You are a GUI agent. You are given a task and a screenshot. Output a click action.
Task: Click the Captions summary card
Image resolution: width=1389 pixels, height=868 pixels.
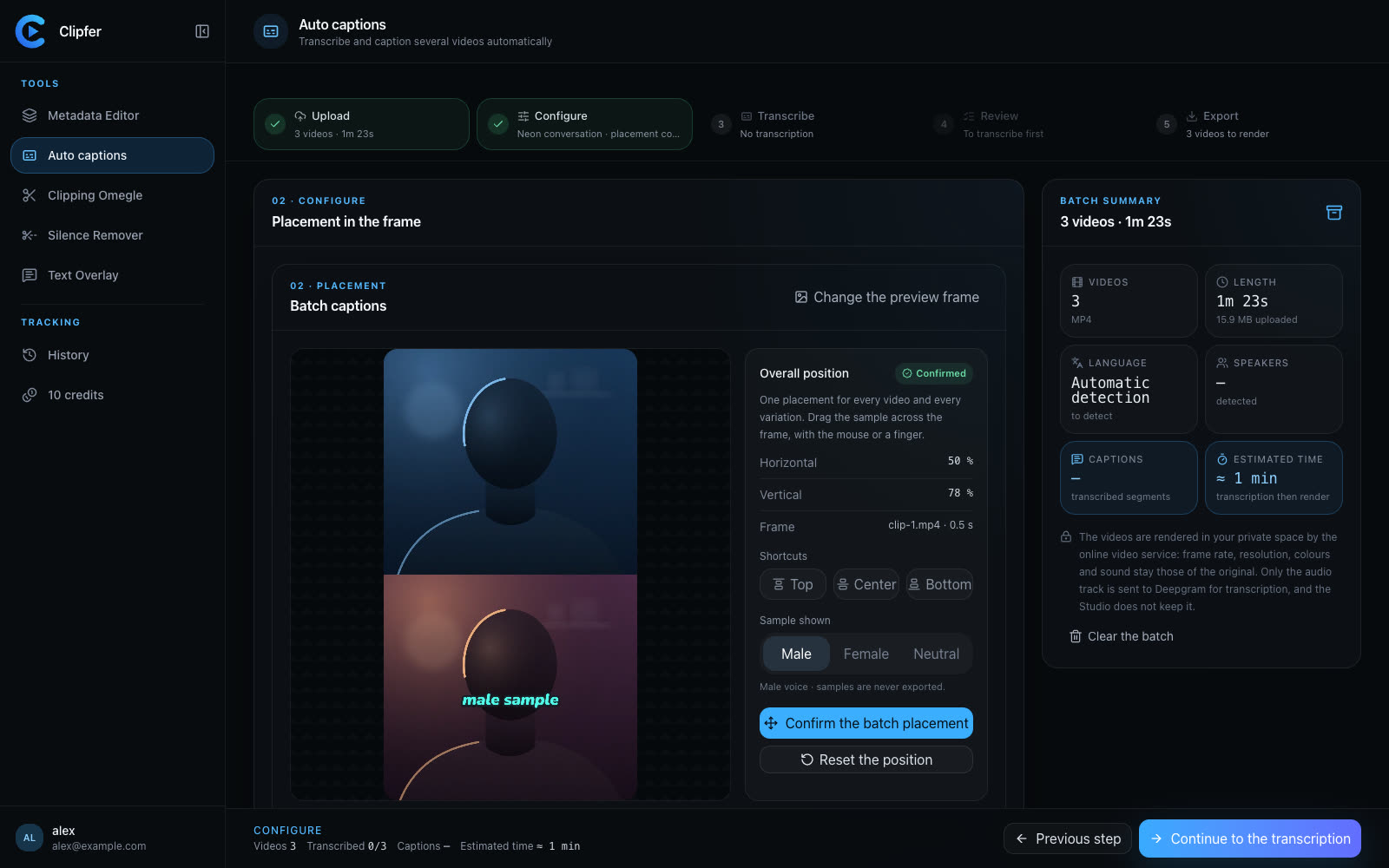[1129, 477]
